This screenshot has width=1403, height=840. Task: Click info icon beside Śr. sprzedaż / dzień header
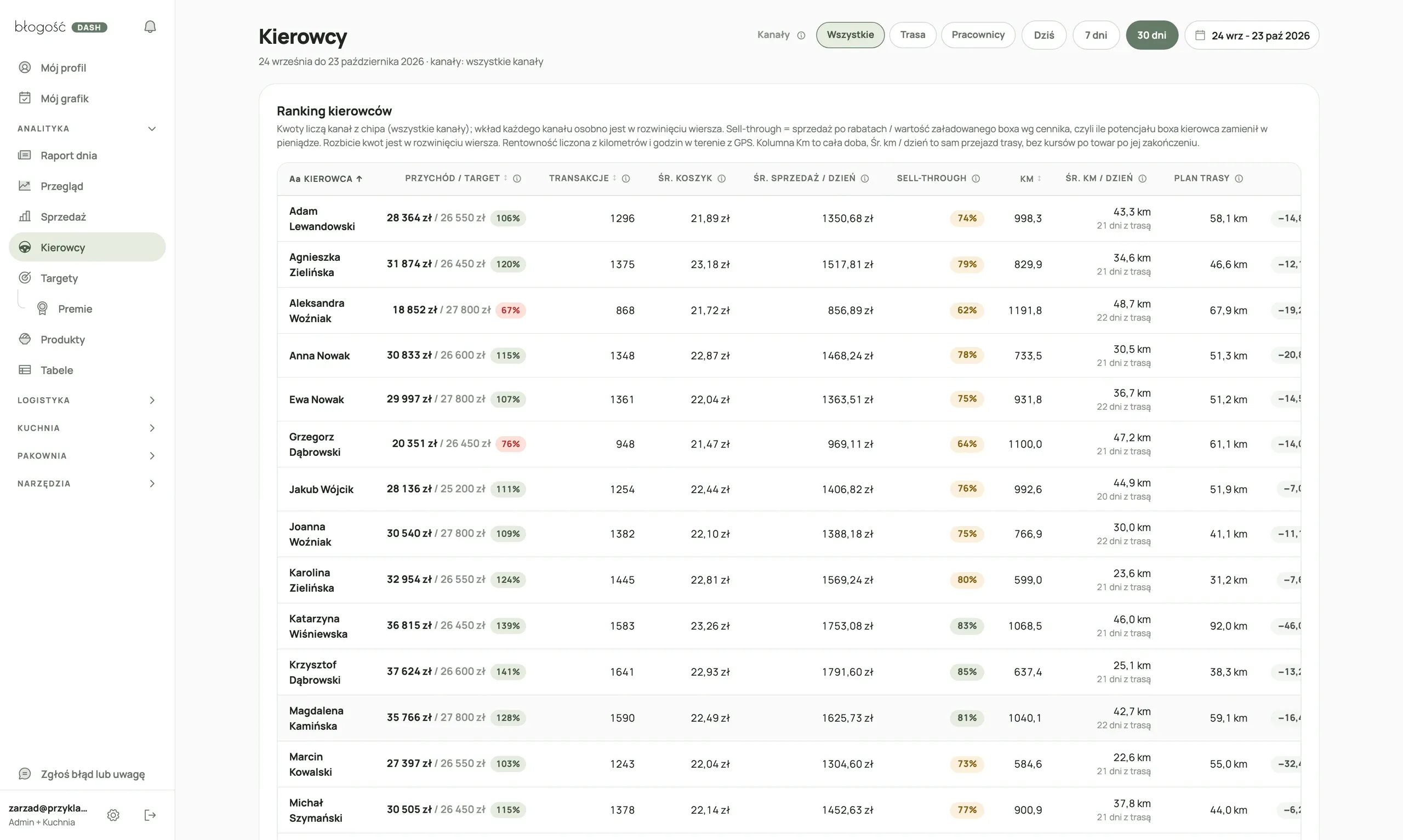pyautogui.click(x=865, y=178)
